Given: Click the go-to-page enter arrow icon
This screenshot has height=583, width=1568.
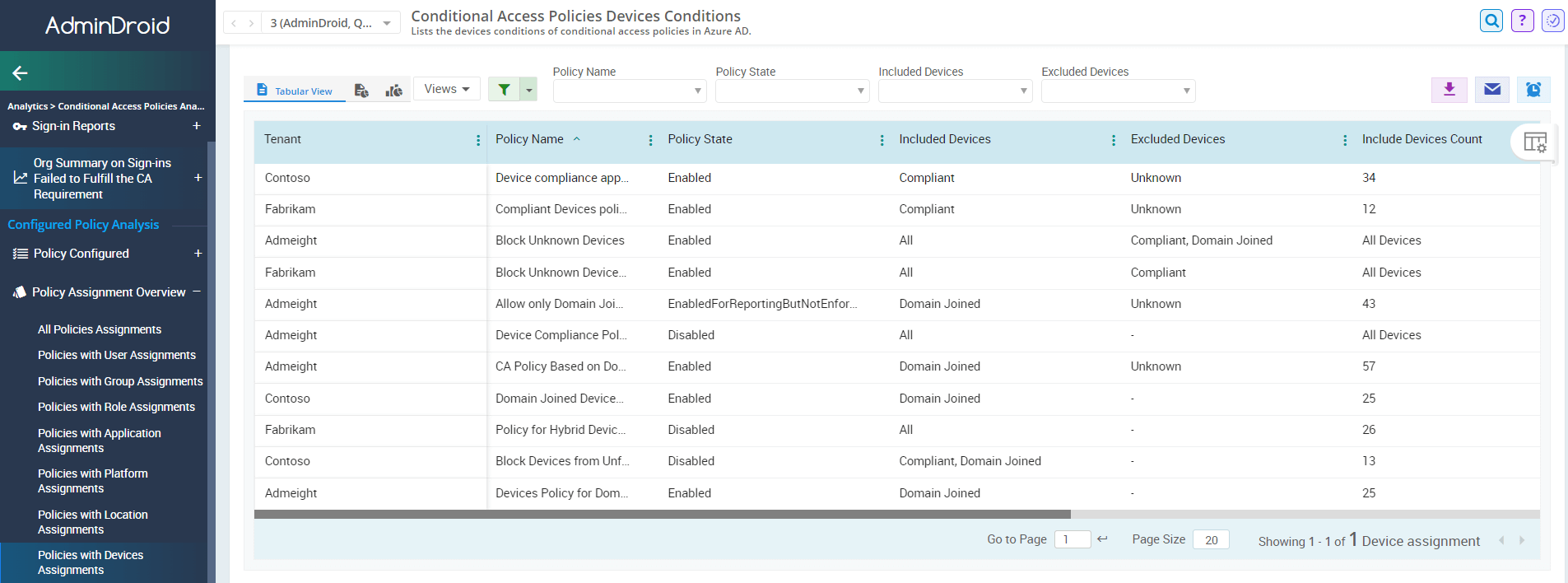Looking at the screenshot, I should 1102,539.
